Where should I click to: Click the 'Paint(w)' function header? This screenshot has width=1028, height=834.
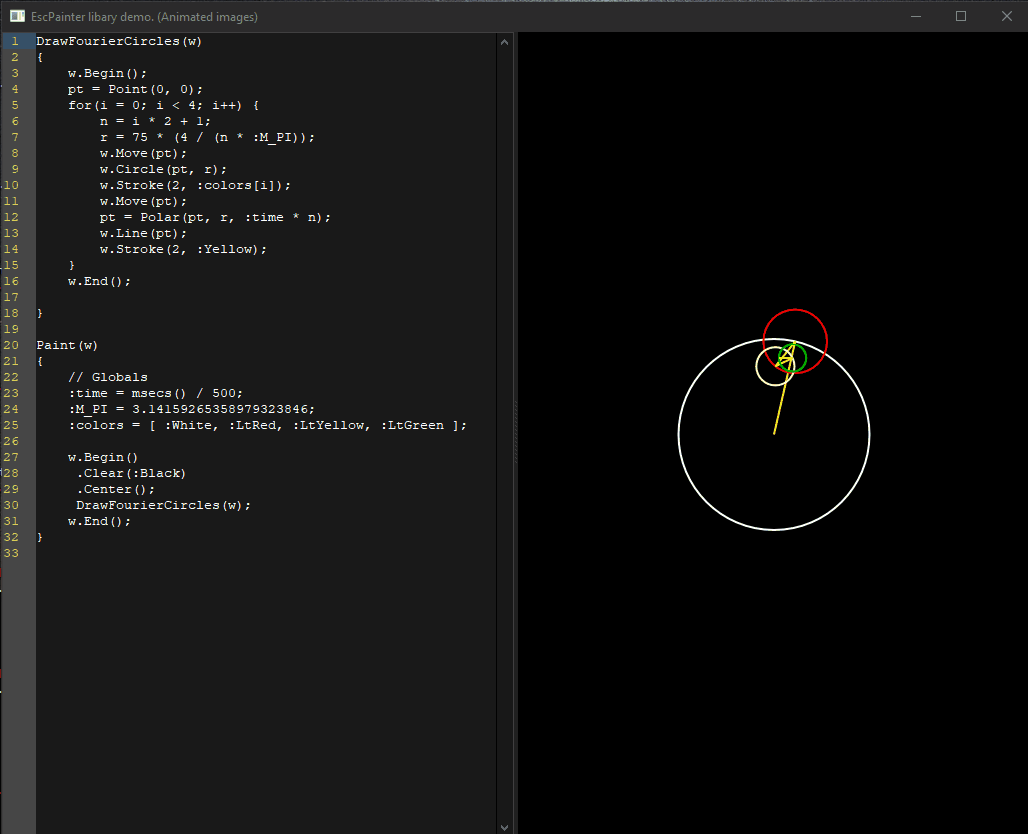(x=67, y=346)
